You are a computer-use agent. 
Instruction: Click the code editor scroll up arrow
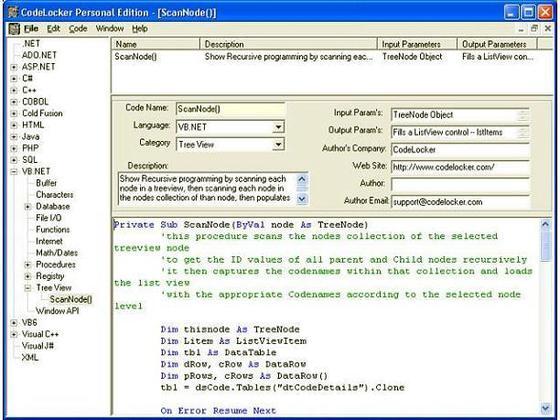[545, 224]
